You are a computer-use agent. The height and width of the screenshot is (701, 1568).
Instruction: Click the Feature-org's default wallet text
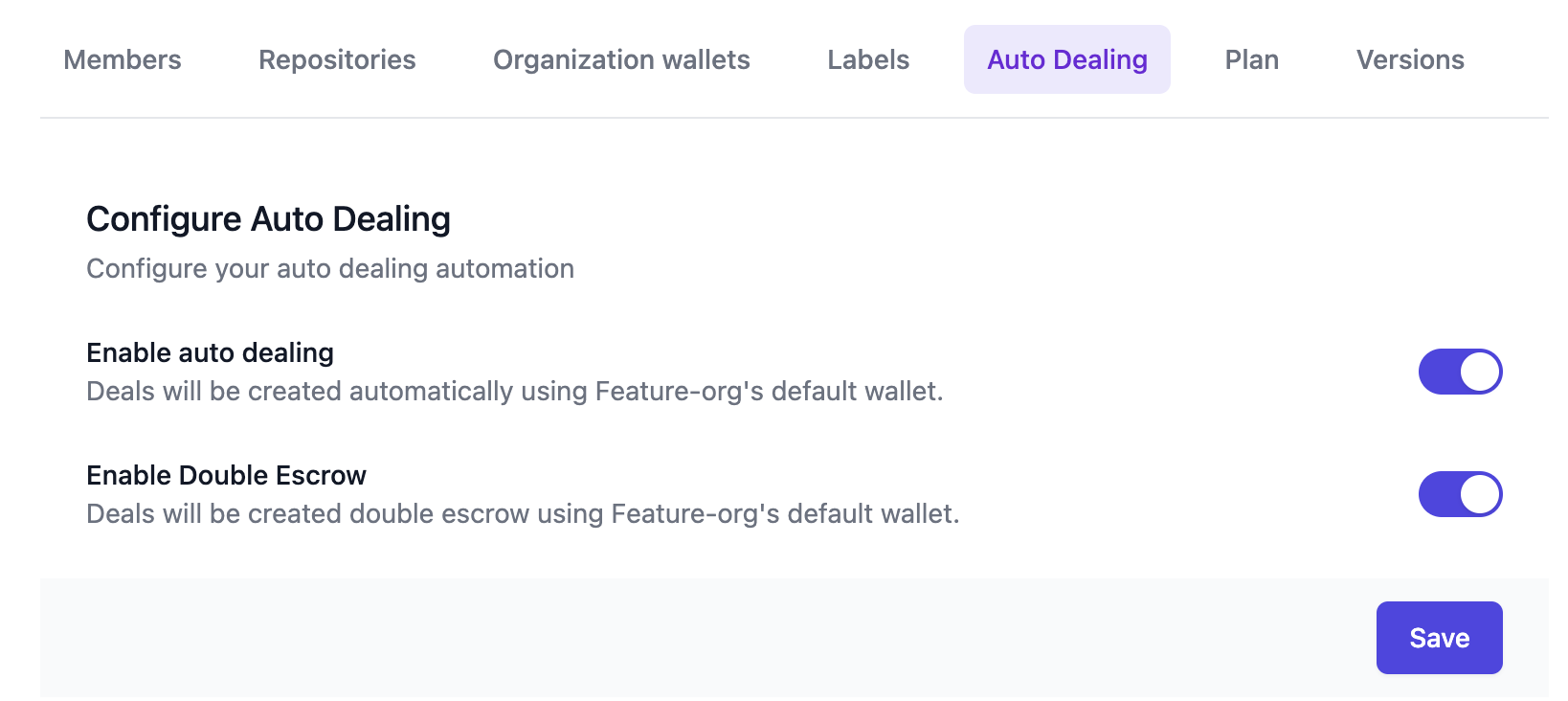[x=775, y=391]
